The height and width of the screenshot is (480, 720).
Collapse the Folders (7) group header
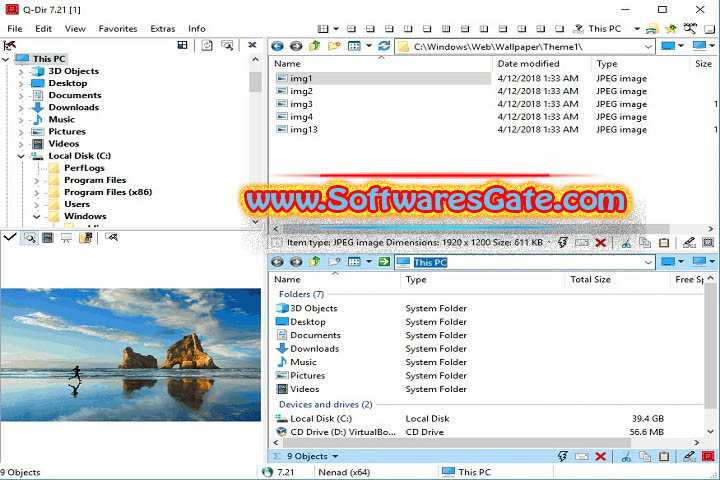click(301, 294)
